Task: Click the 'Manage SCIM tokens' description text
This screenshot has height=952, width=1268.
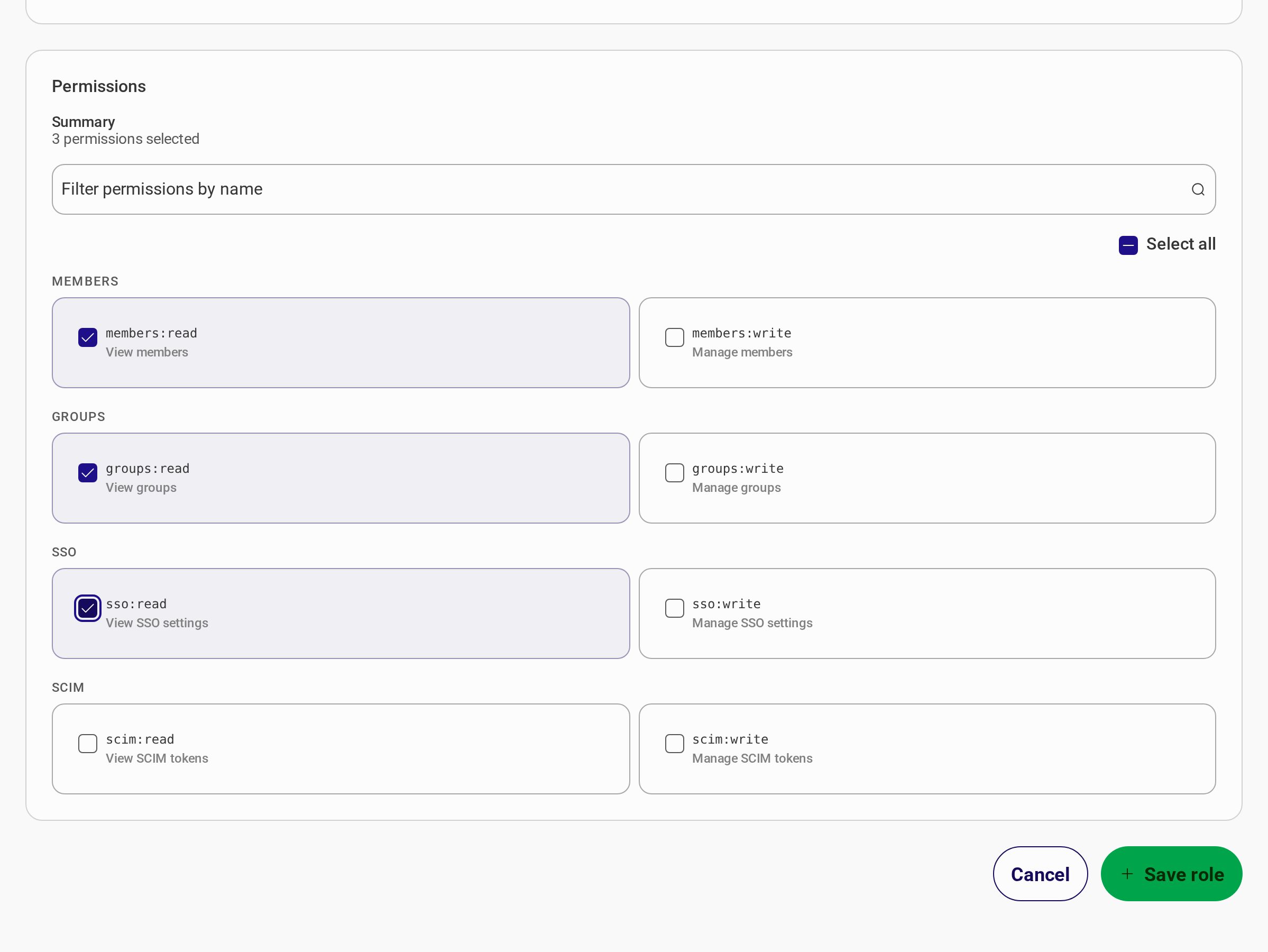Action: pyautogui.click(x=752, y=758)
